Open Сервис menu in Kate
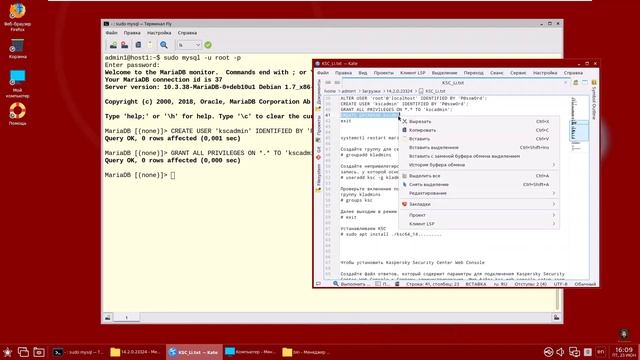 click(x=518, y=73)
